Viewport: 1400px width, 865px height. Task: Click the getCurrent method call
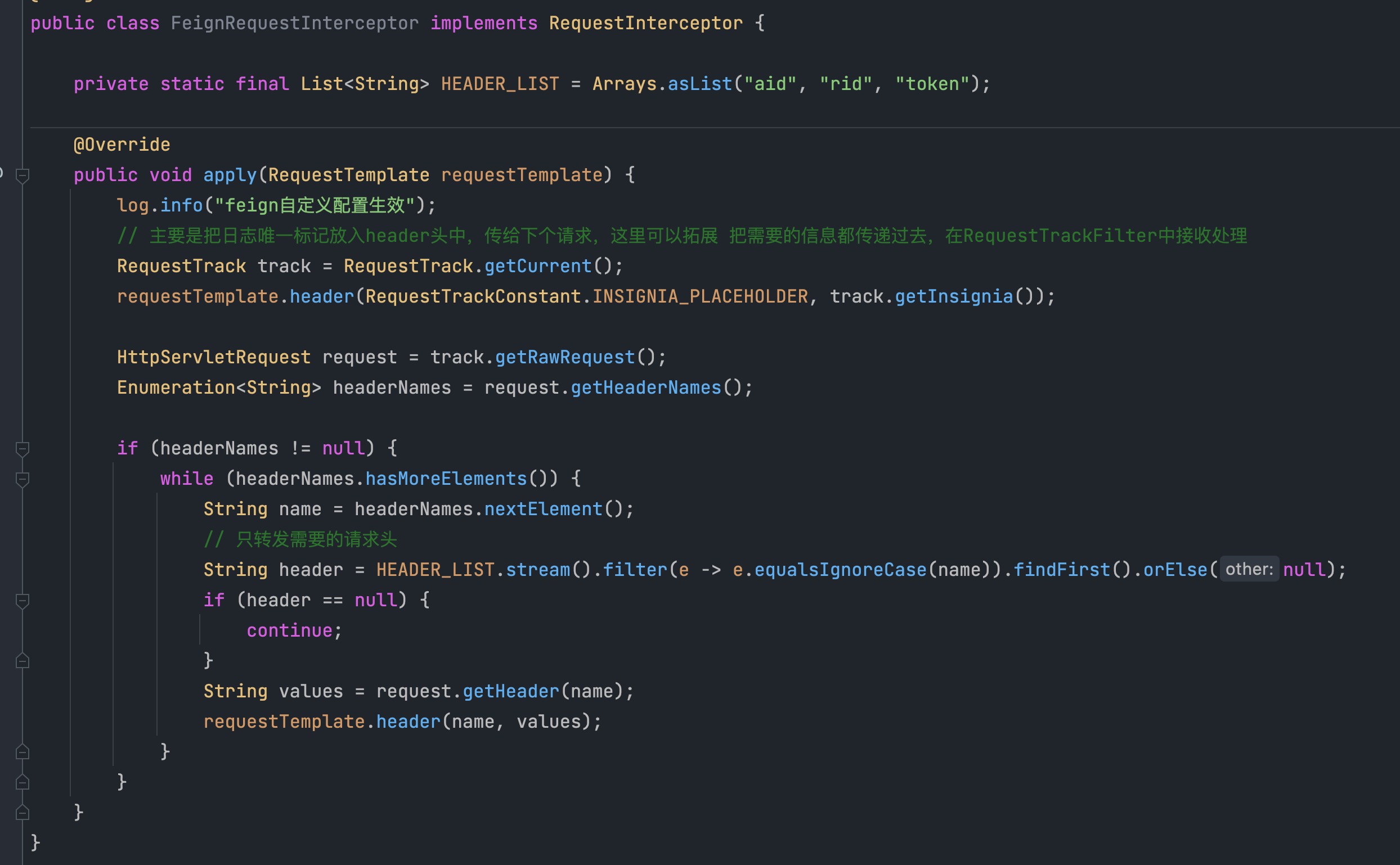tap(537, 266)
